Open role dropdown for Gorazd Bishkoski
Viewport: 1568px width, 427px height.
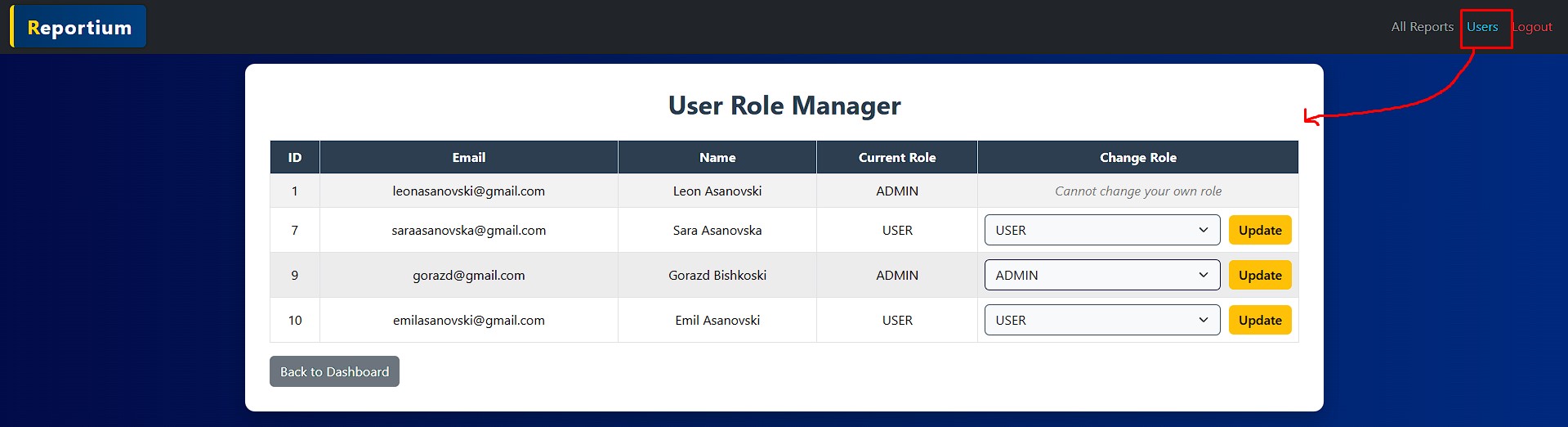(1101, 276)
